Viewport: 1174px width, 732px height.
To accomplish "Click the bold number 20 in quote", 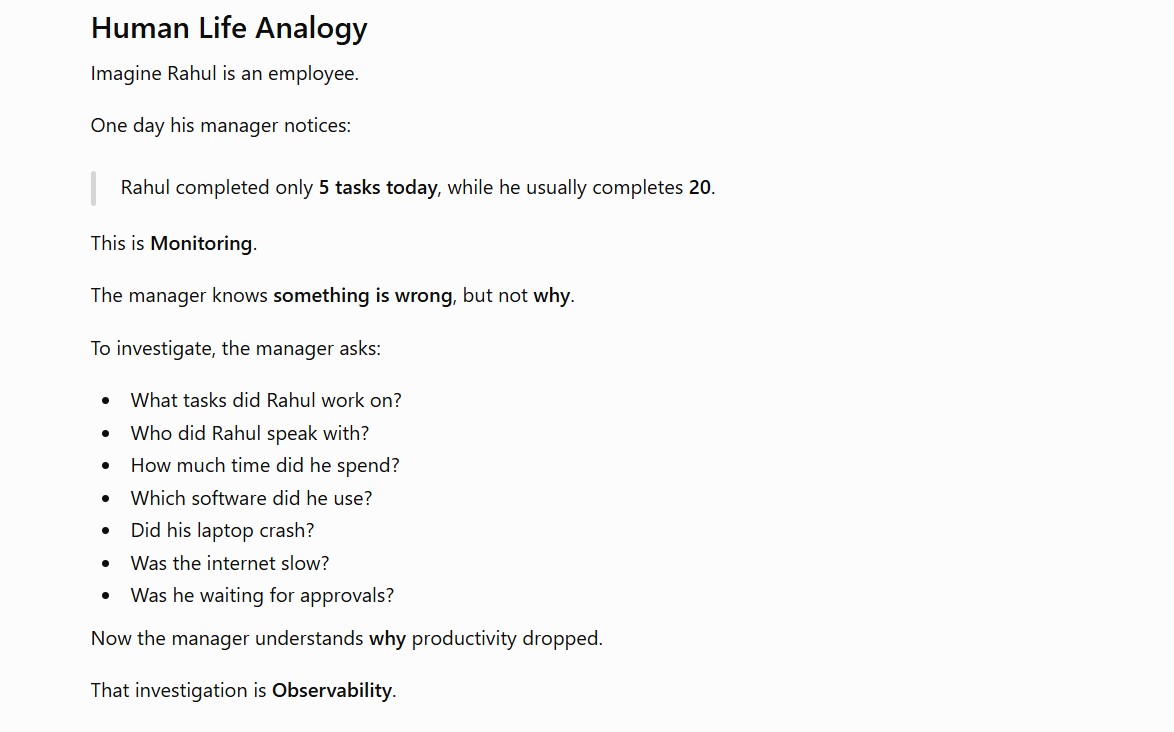I will 699,187.
